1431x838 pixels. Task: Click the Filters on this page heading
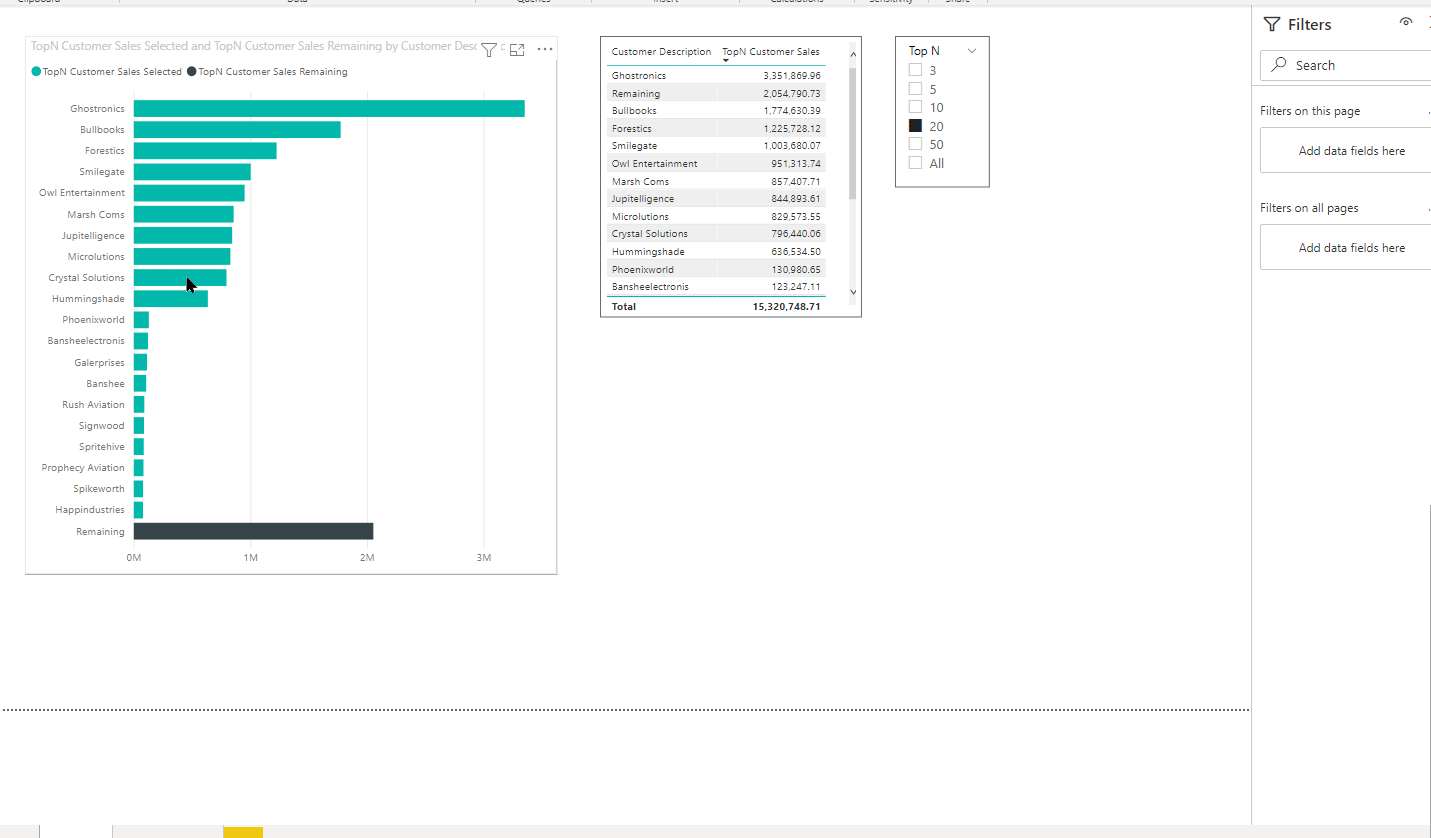click(1310, 111)
